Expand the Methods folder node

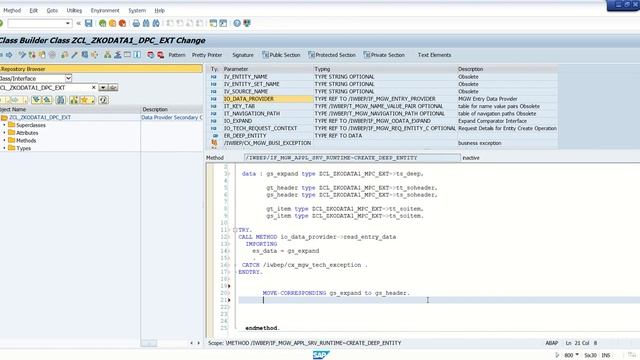tap(4, 140)
